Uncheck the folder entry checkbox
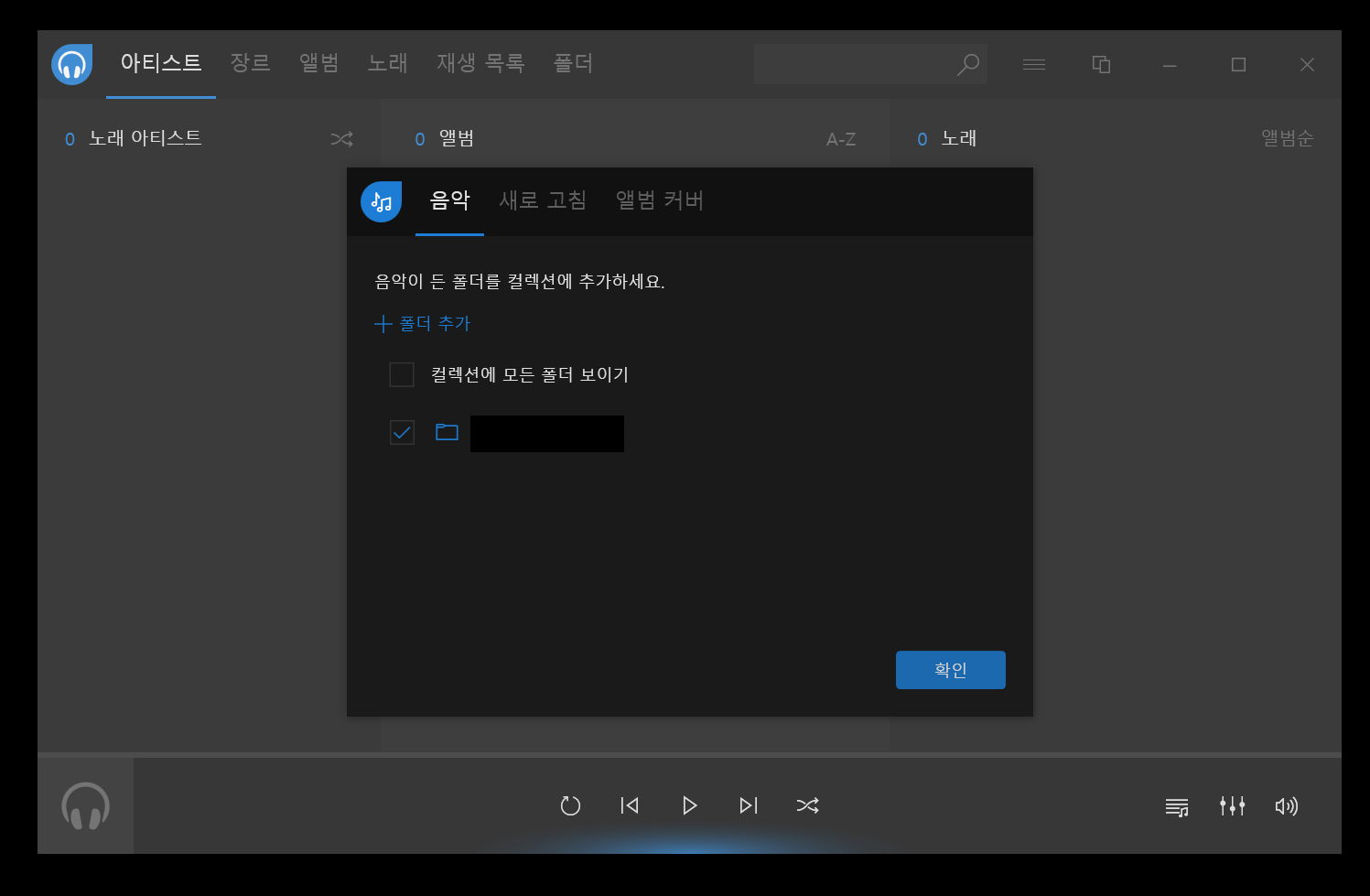Screen dimensions: 1370x896 click(402, 432)
